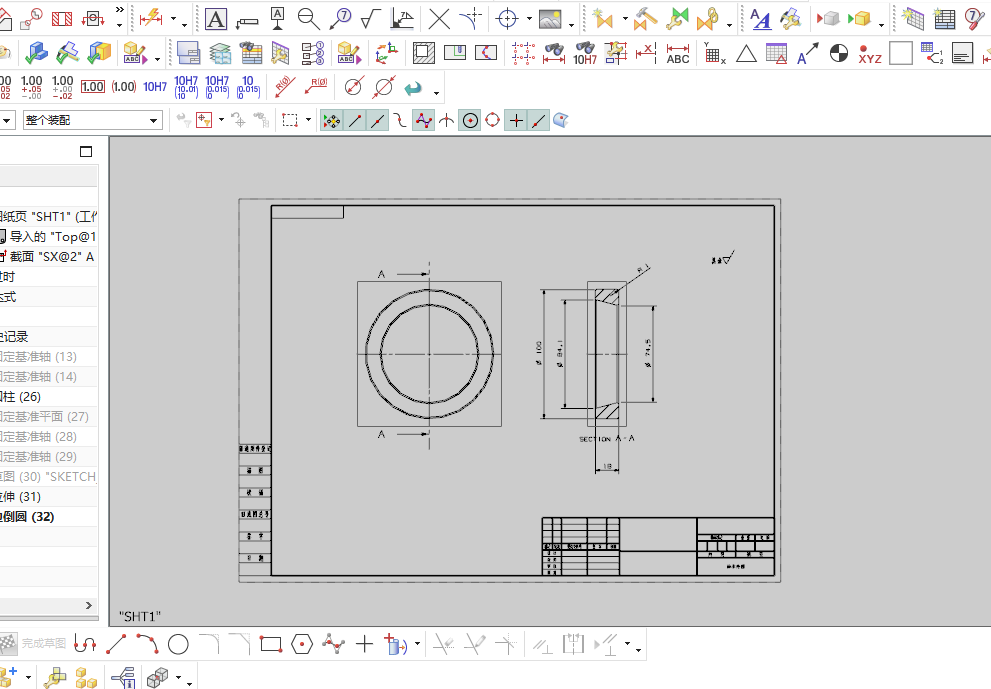The image size is (991, 689).
Task: Insert a Center Mark symbol
Action: (508, 19)
